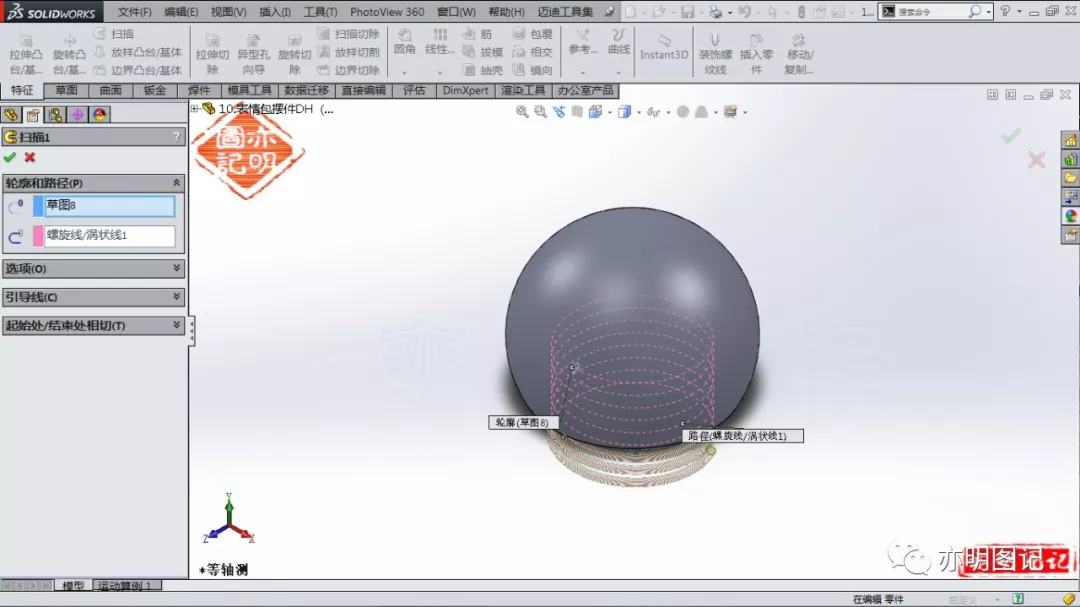
Task: Open the 线性阵列 pattern dropdown arrow
Action: point(439,72)
